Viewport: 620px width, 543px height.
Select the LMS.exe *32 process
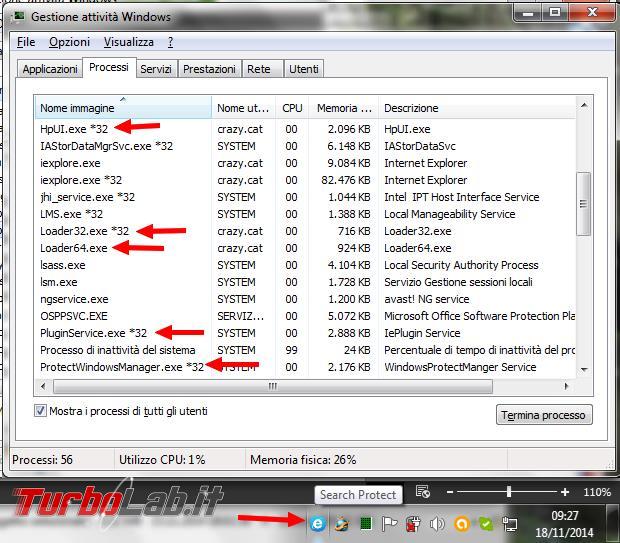pos(305,214)
